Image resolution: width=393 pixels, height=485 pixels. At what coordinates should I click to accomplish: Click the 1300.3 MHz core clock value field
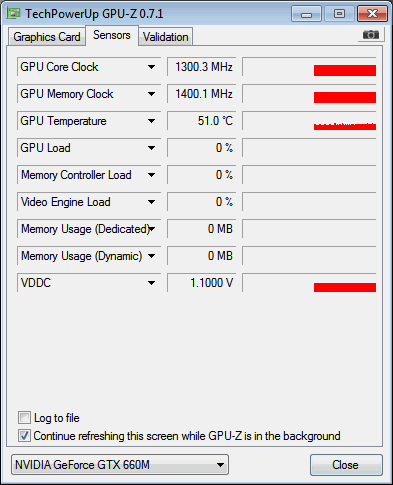[202, 67]
